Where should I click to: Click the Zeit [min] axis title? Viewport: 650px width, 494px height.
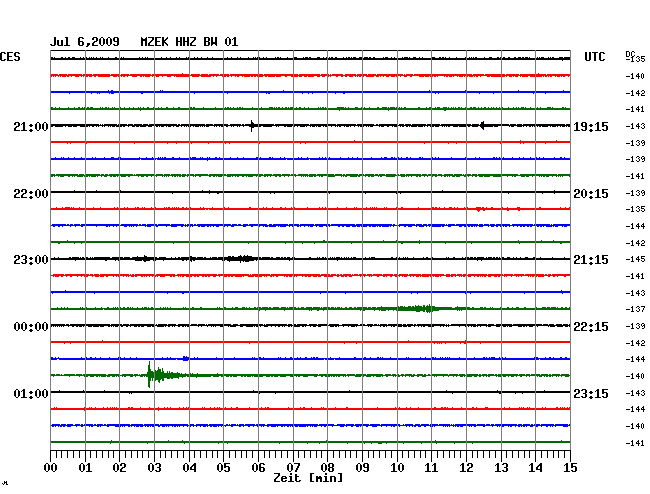coord(308,479)
